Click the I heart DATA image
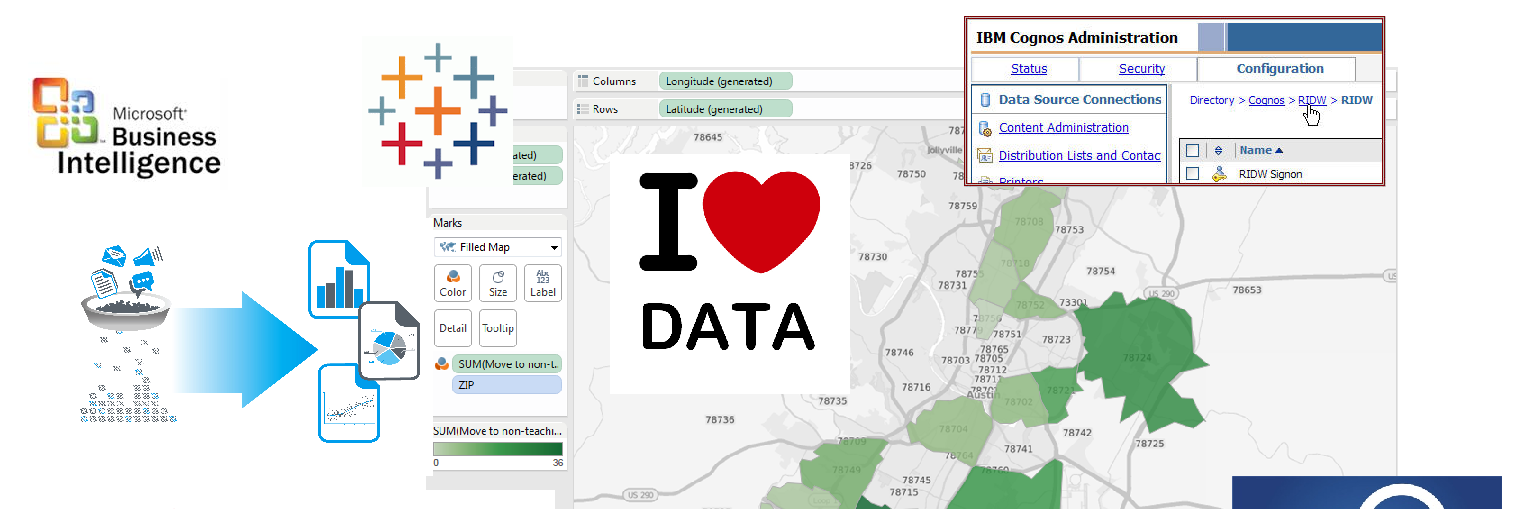This screenshot has height=509, width=1528. 730,274
